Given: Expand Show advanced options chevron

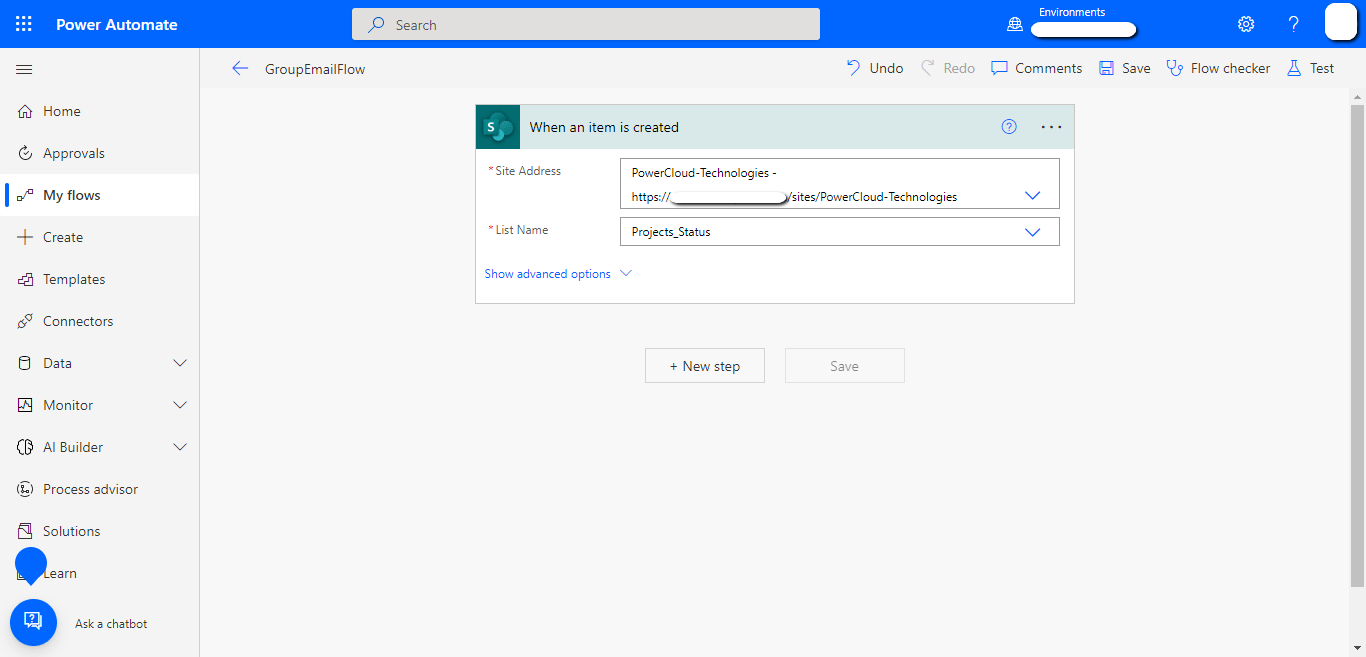Looking at the screenshot, I should tap(626, 273).
